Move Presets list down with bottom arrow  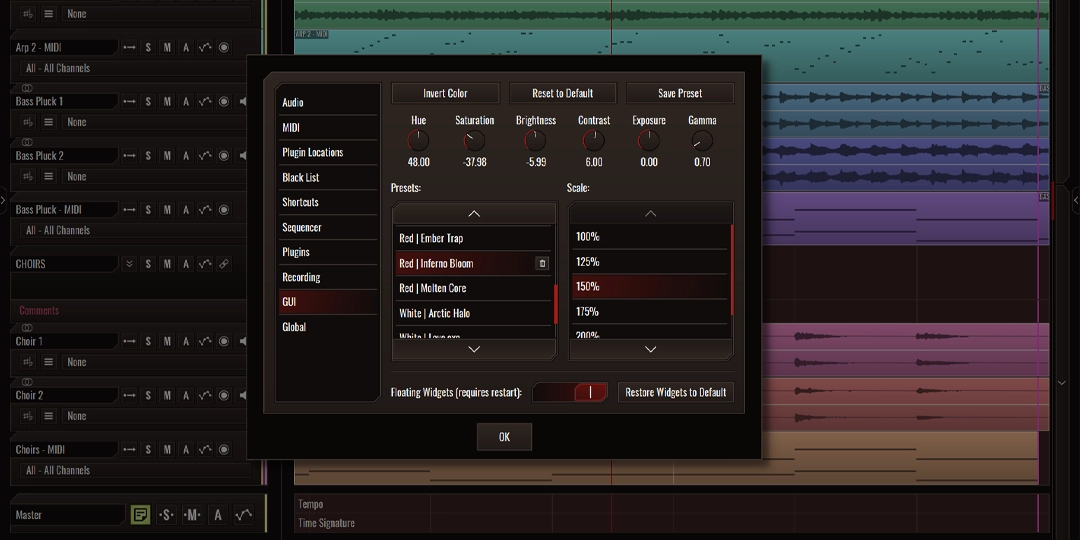pos(474,349)
